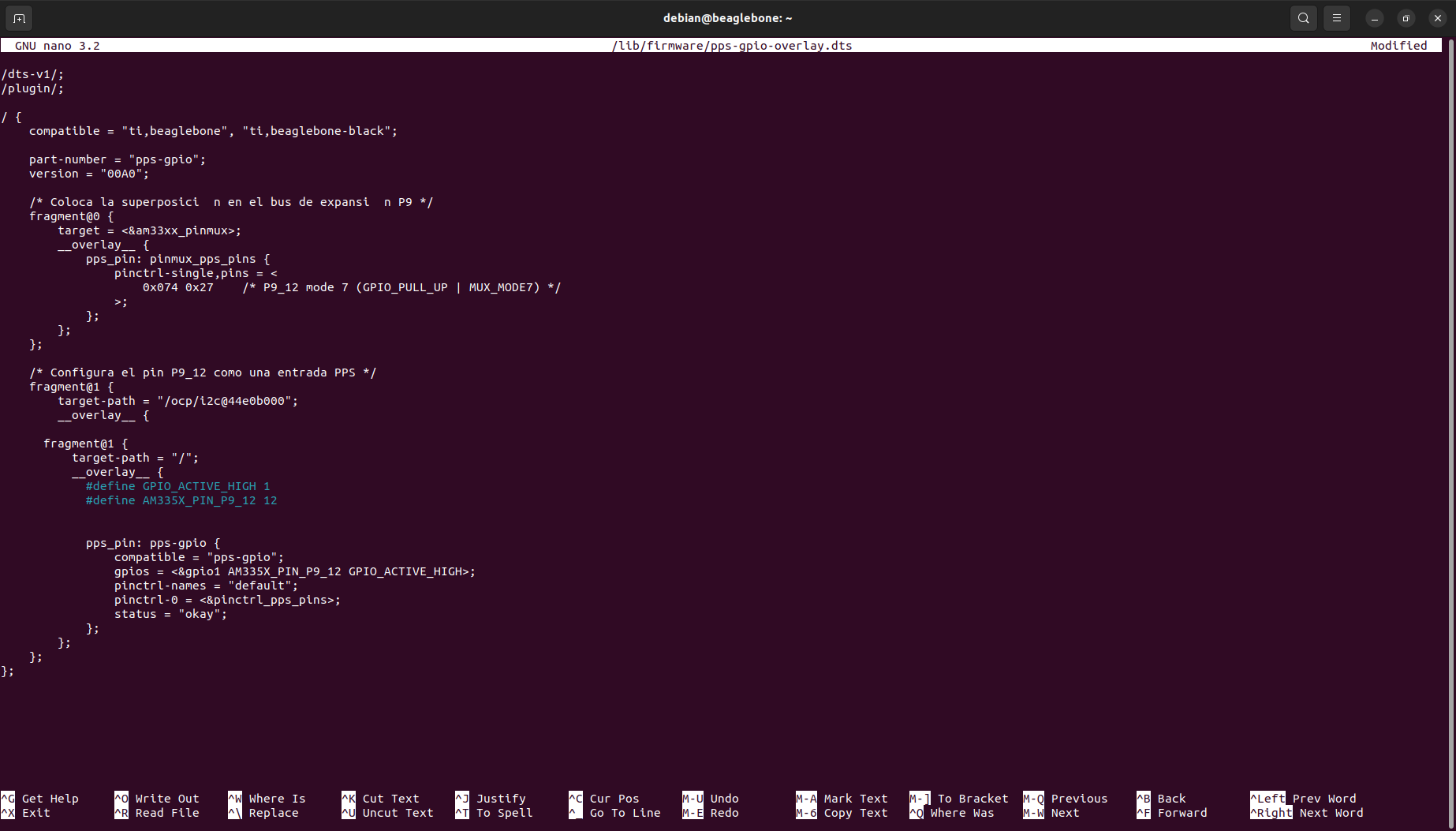Screen dimensions: 1456x831
Task: Click the Cur Pos shortcut label
Action: pyautogui.click(x=614, y=799)
